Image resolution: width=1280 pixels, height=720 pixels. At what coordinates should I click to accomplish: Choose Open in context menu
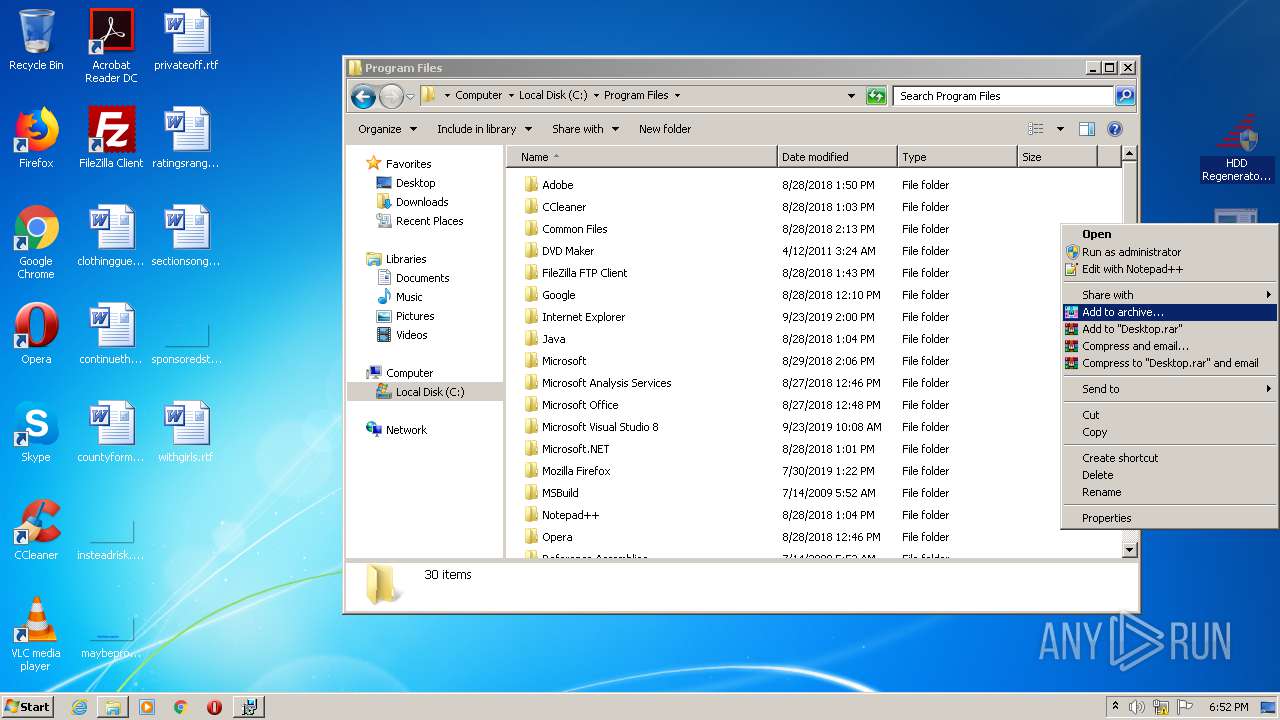[x=1170, y=234]
